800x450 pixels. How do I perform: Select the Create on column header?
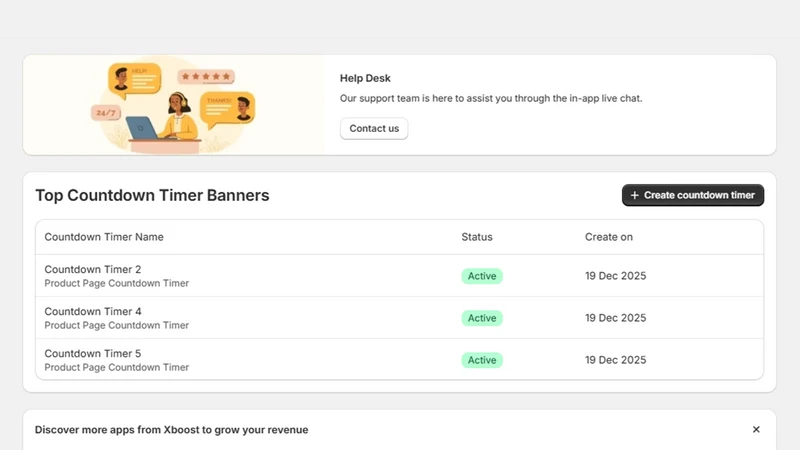click(x=609, y=237)
